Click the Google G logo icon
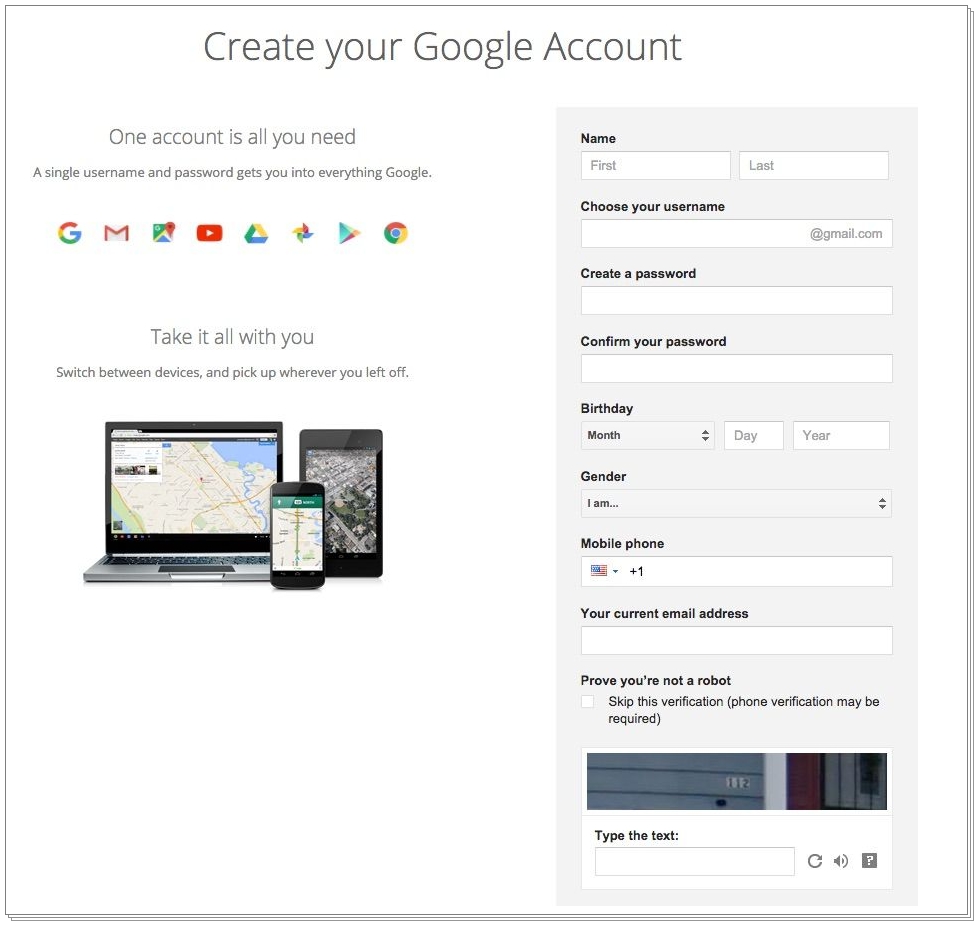 [69, 234]
